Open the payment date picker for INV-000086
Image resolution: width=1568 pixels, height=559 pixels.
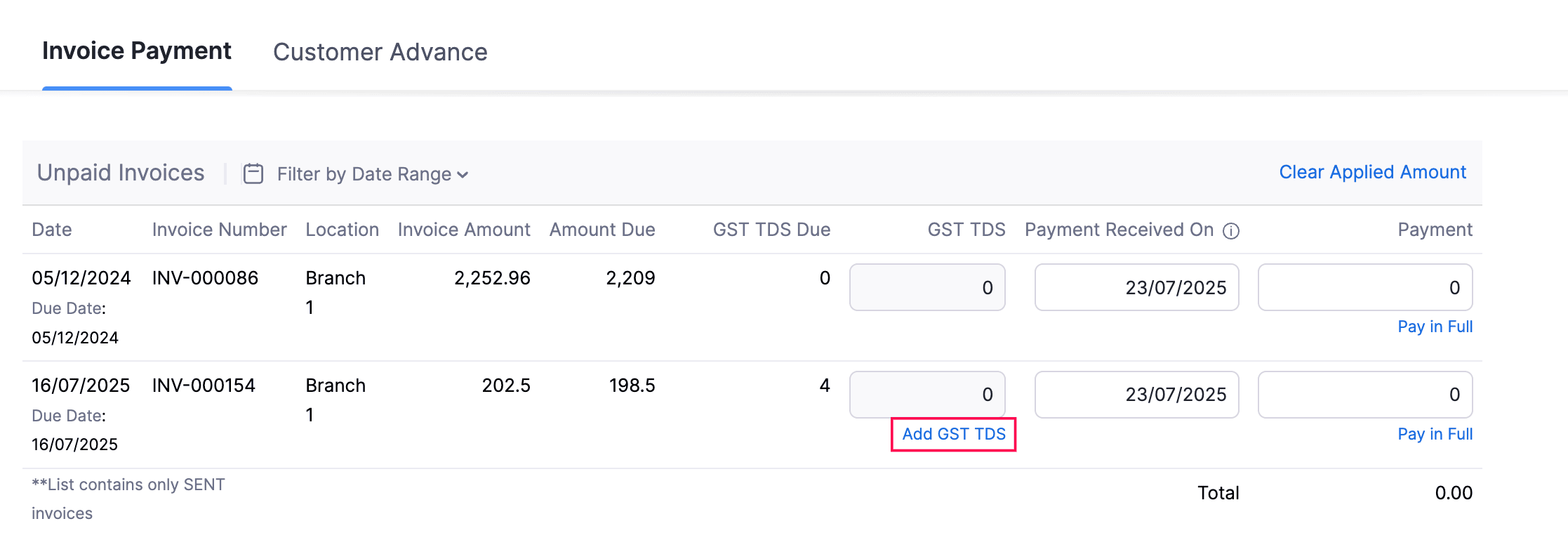click(x=1136, y=287)
